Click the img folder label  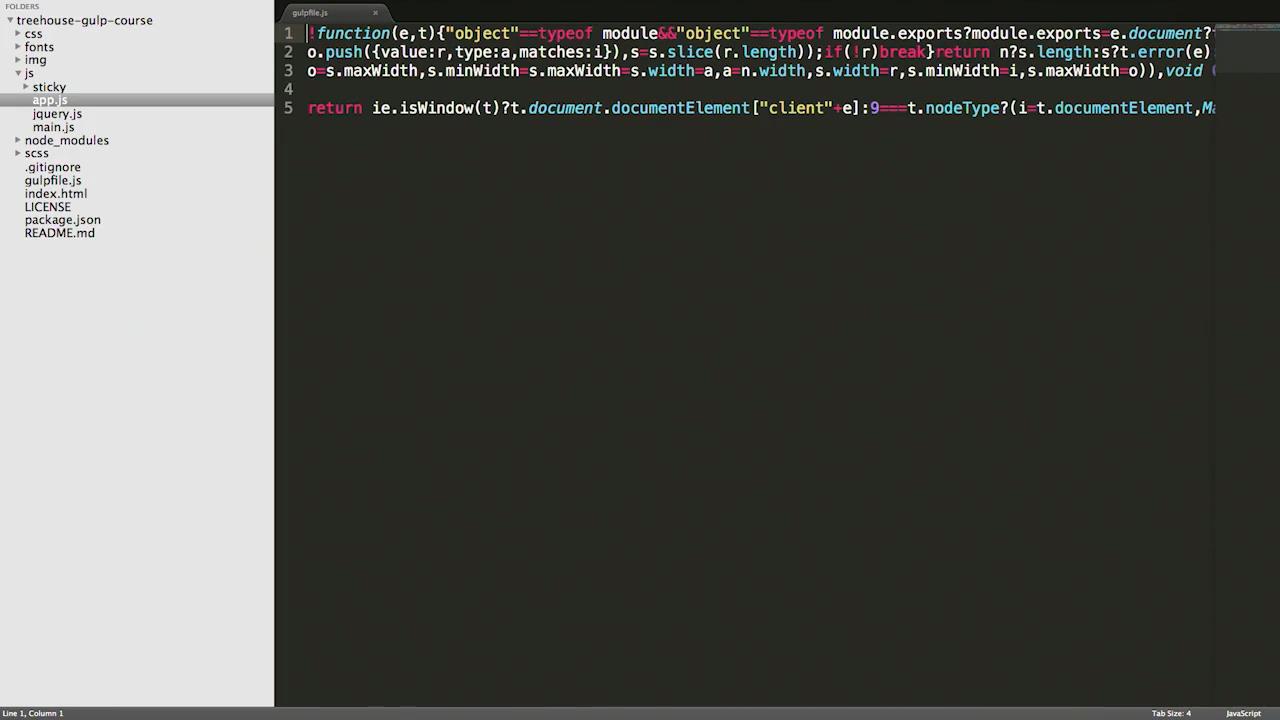(36, 60)
